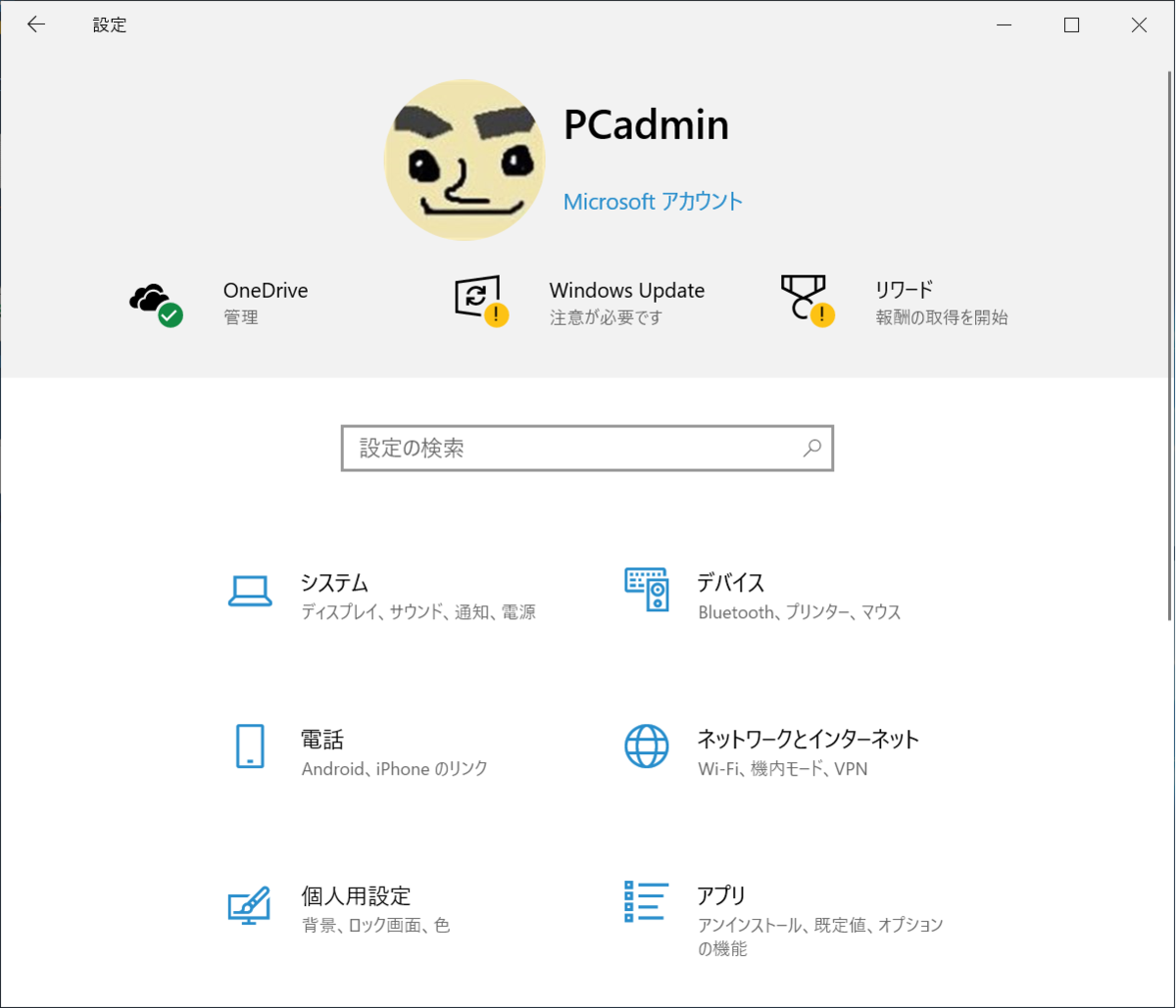
Task: Click the magnifier search icon
Action: pyautogui.click(x=811, y=449)
